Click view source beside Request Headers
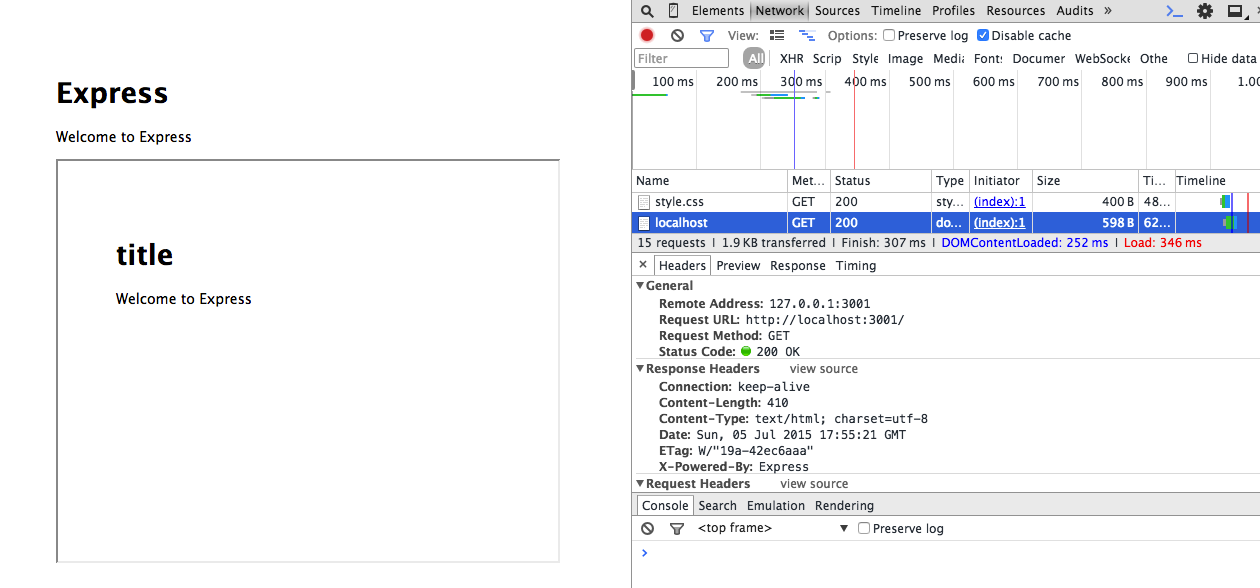Image resolution: width=1260 pixels, height=588 pixels. point(814,484)
